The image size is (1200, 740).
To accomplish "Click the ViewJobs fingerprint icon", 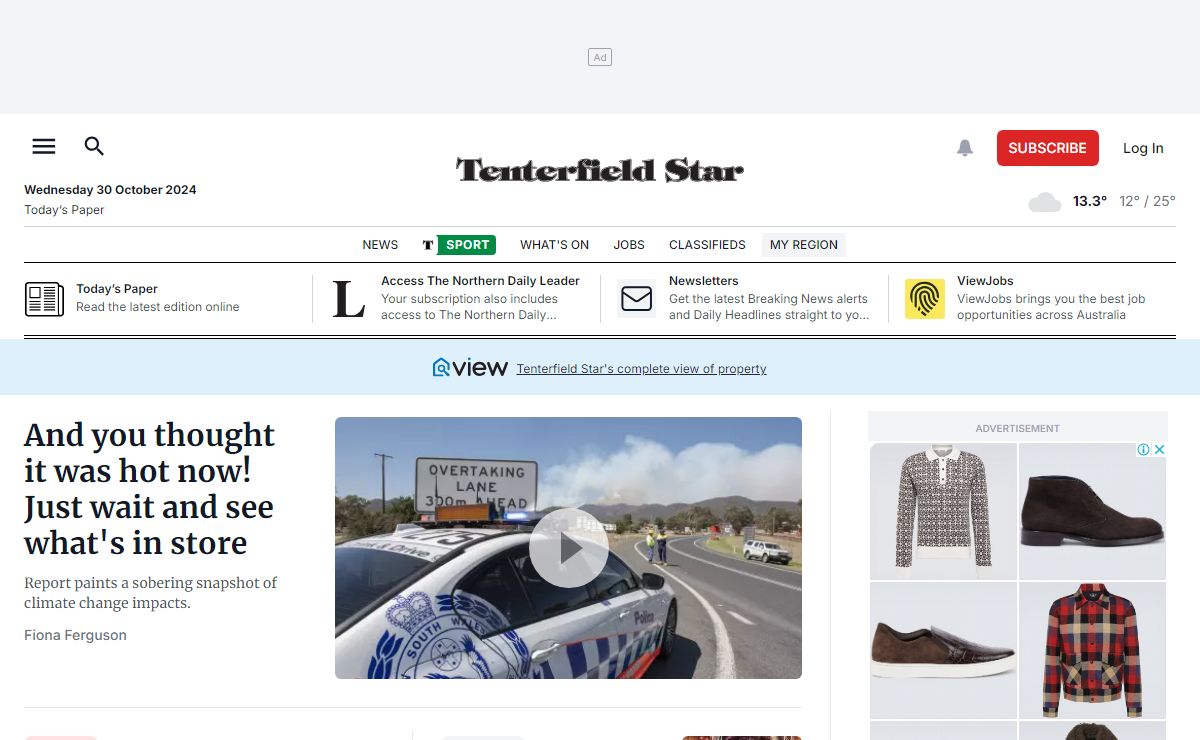I will click(x=925, y=299).
